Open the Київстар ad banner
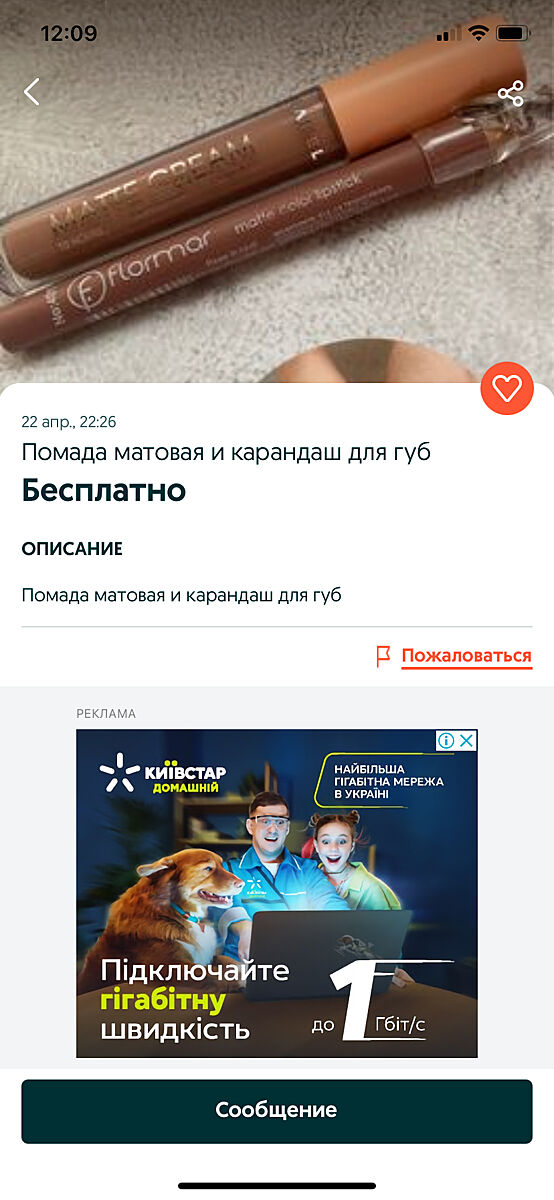 point(277,894)
